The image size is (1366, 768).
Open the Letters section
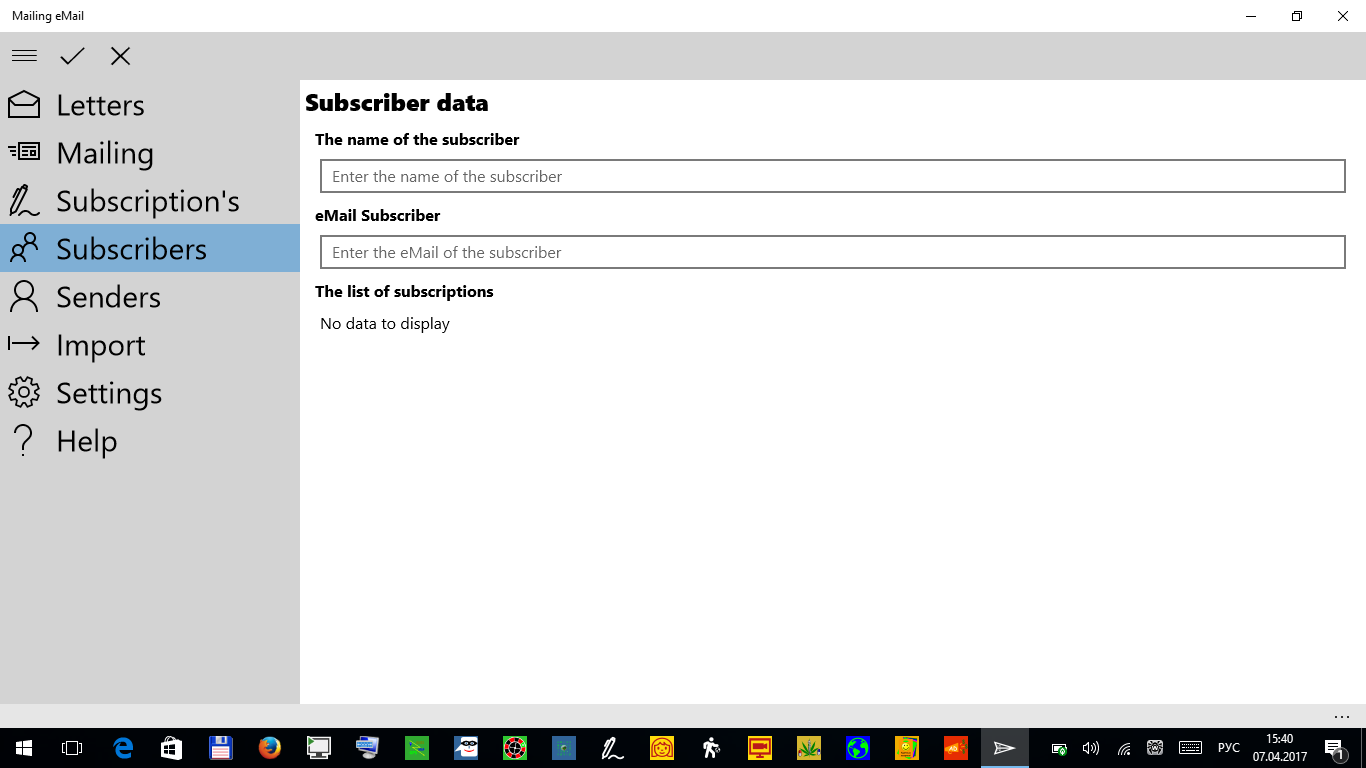150,104
